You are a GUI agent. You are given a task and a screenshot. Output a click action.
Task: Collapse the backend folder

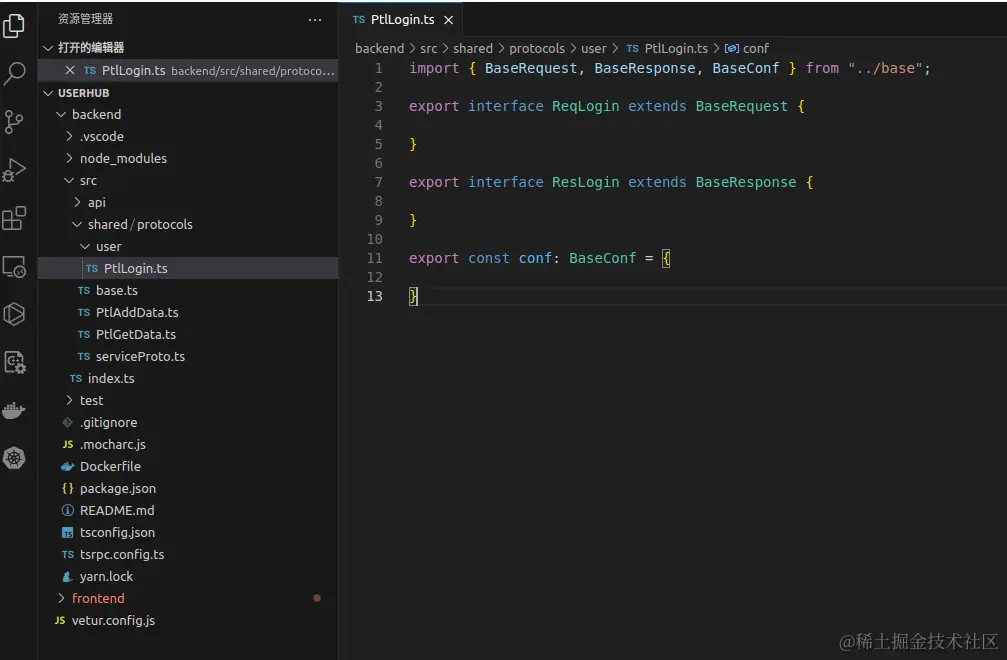pyautogui.click(x=61, y=114)
